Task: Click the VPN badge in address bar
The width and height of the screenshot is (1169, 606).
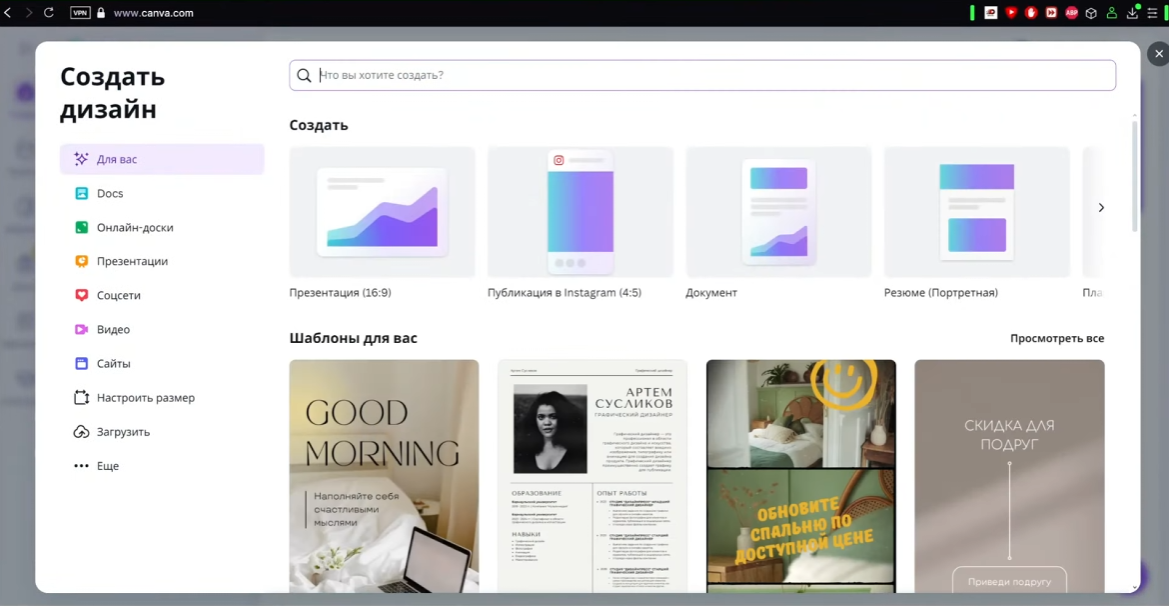Action: (80, 13)
